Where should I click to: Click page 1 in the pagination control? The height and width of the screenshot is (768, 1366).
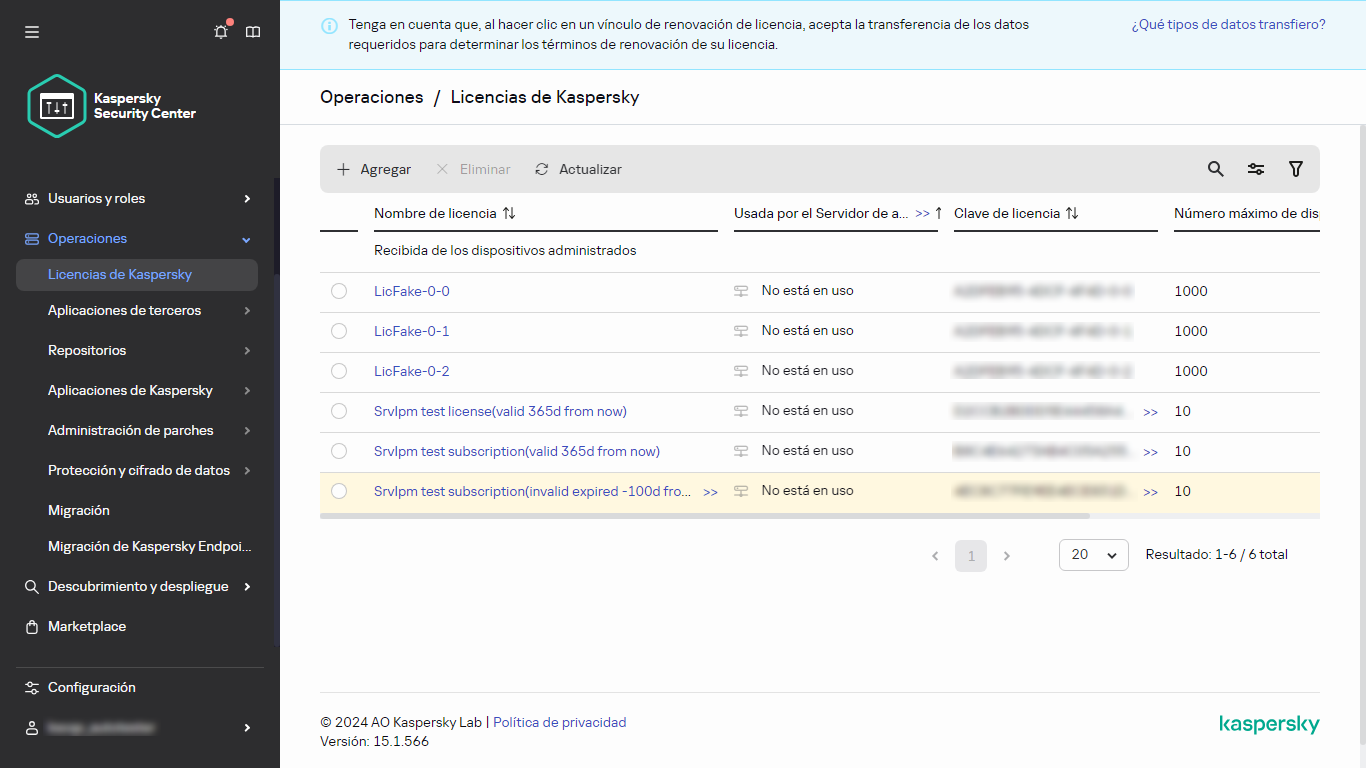click(970, 555)
